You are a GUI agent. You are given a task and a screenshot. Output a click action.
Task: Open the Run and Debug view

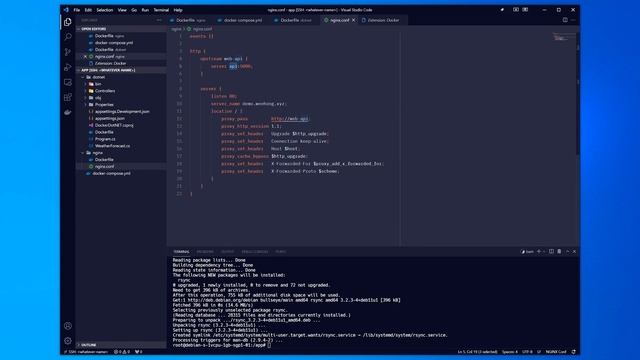tap(68, 67)
